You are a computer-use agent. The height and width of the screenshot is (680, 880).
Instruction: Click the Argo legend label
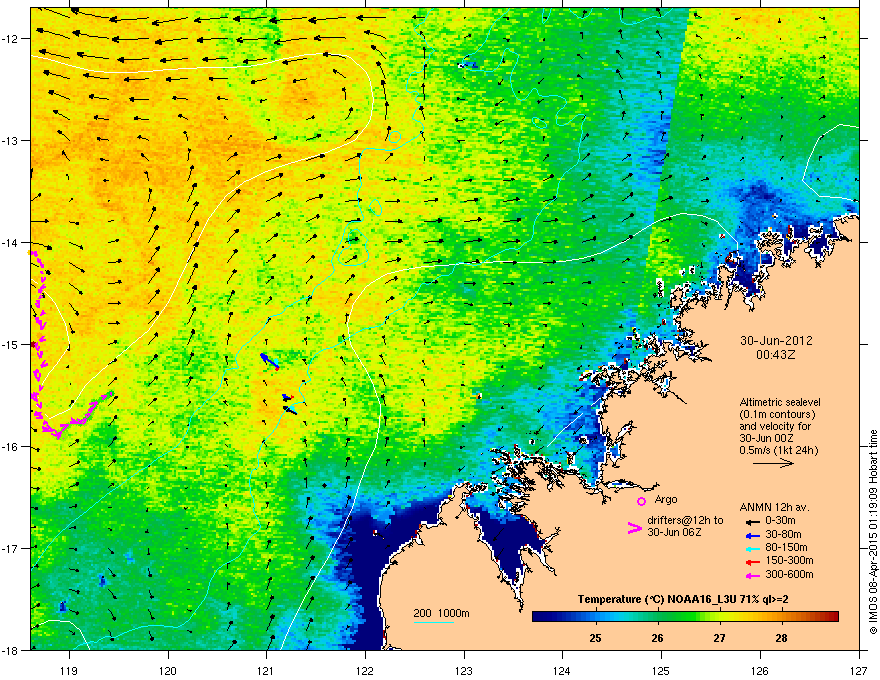point(666,499)
